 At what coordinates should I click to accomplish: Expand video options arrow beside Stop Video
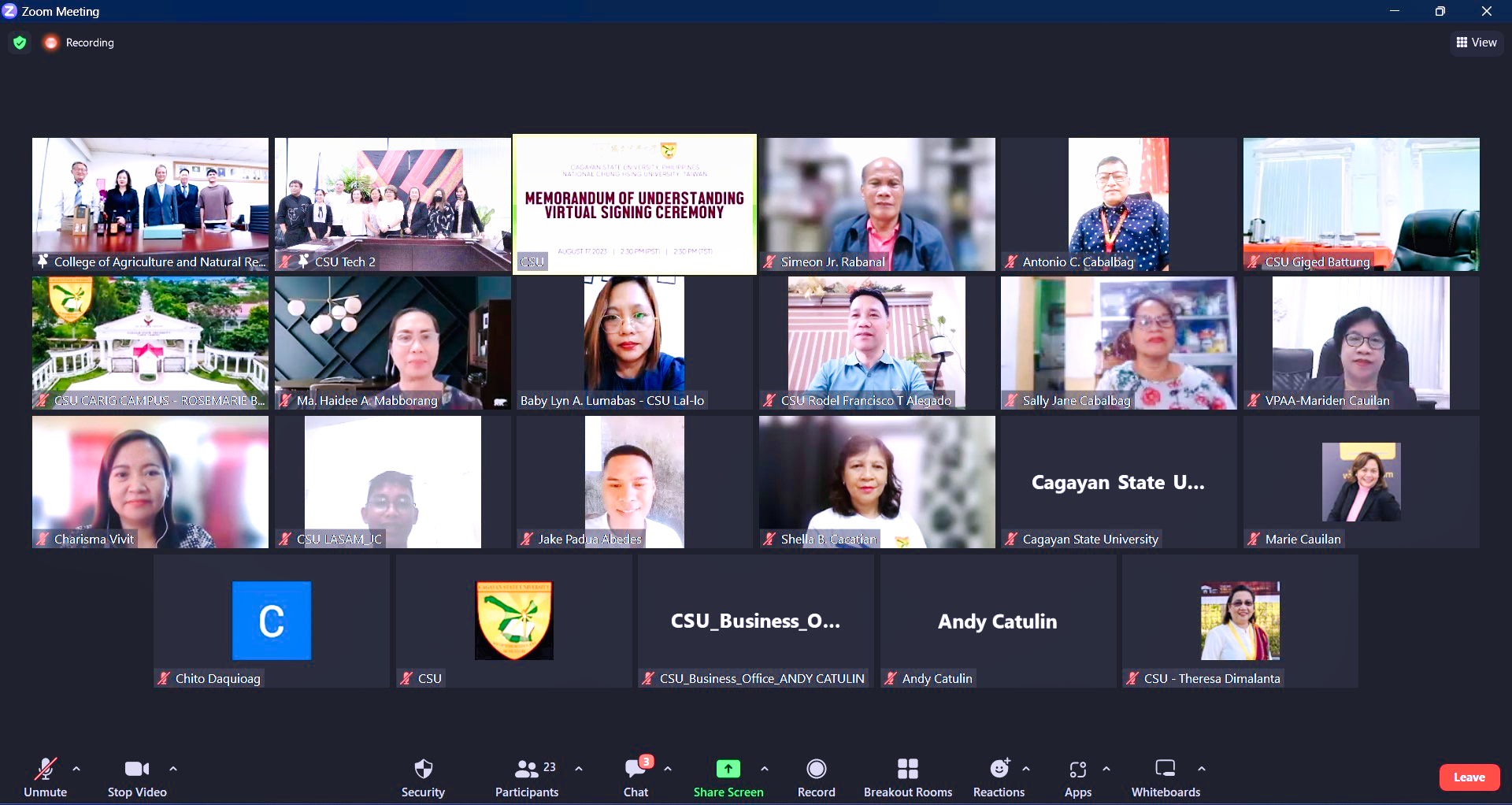[173, 769]
